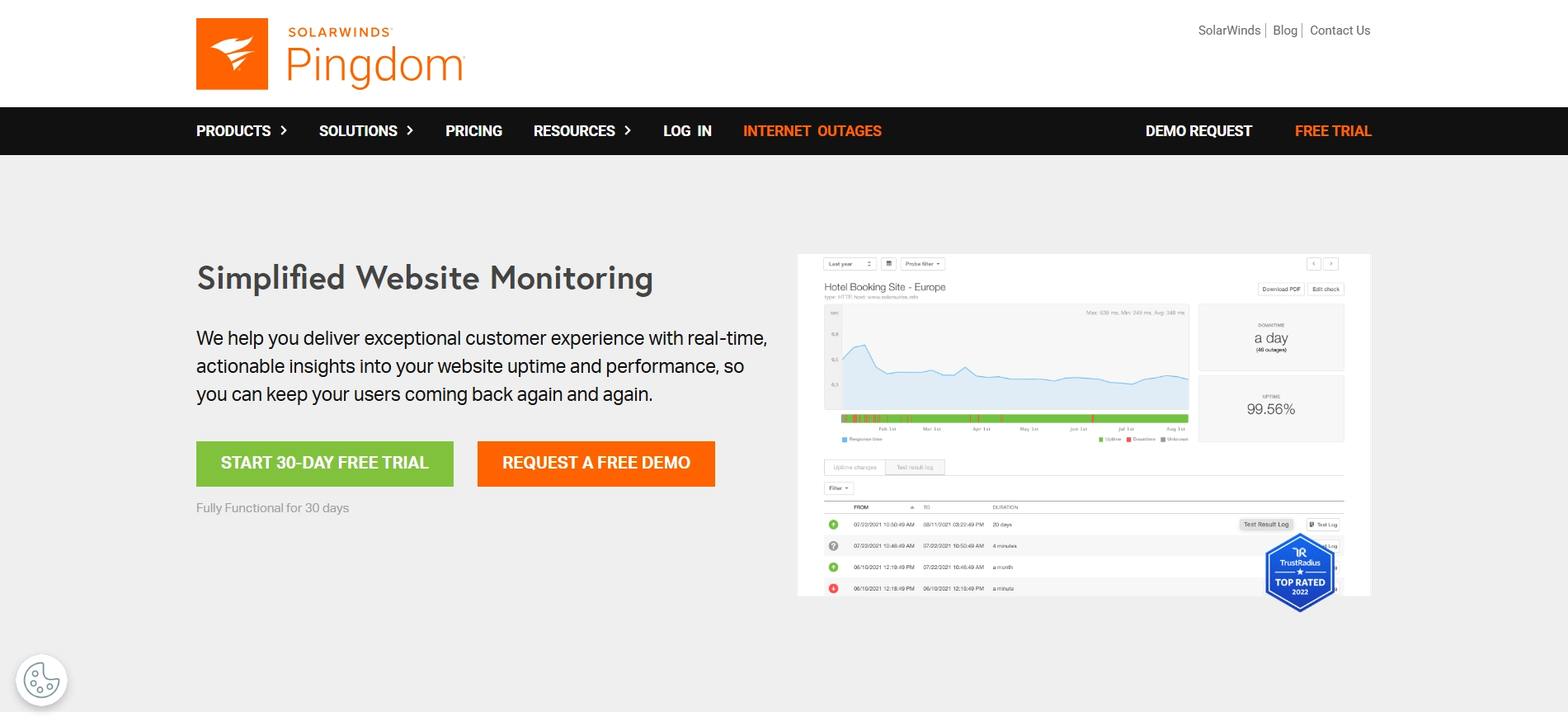Click the TrustRadius Top Rated 2022 badge
This screenshot has height=716, width=1568.
tap(1299, 573)
